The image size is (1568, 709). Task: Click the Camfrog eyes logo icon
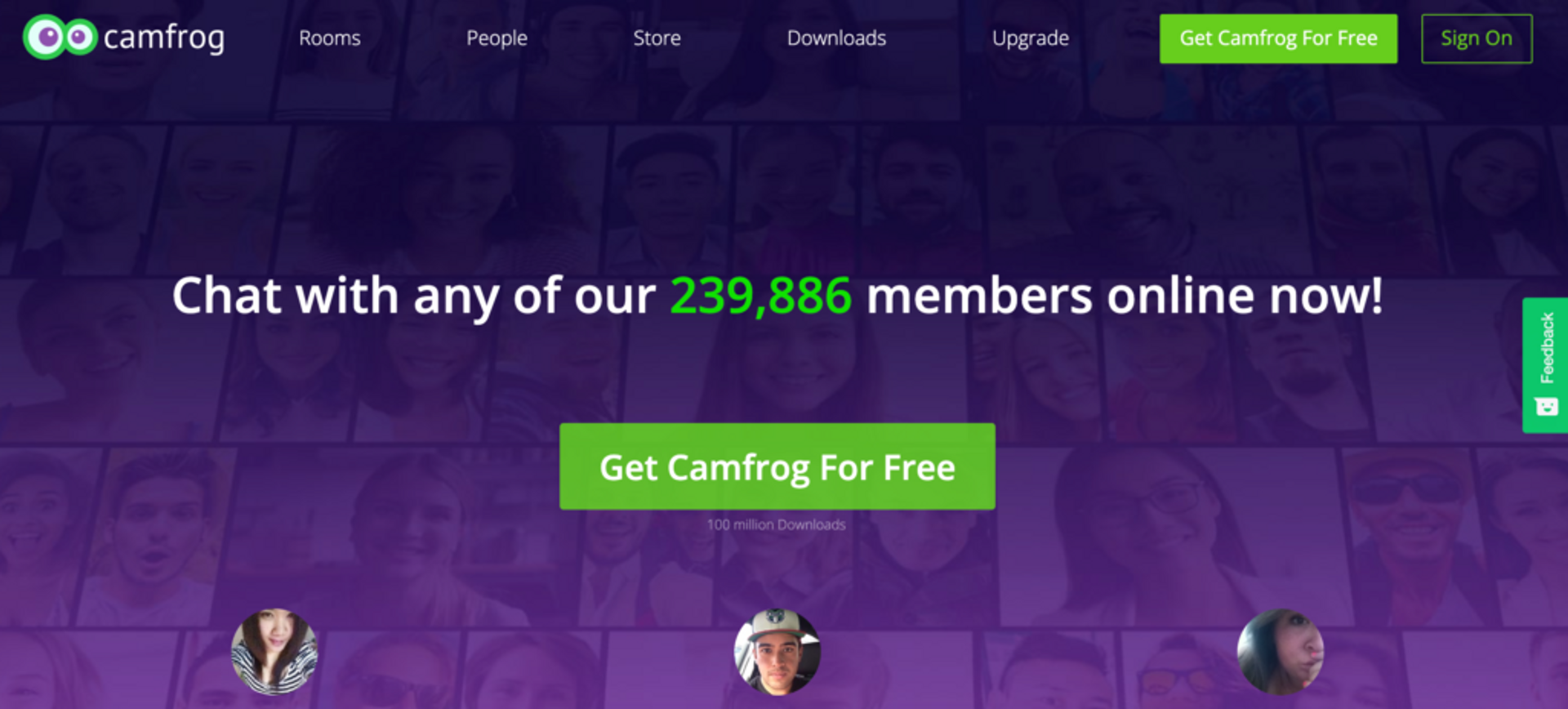(x=60, y=37)
